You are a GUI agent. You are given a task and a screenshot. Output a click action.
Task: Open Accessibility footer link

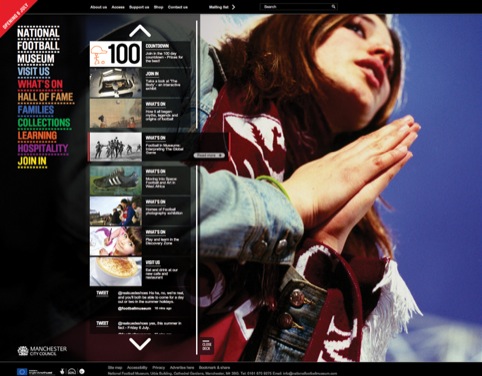(x=137, y=368)
